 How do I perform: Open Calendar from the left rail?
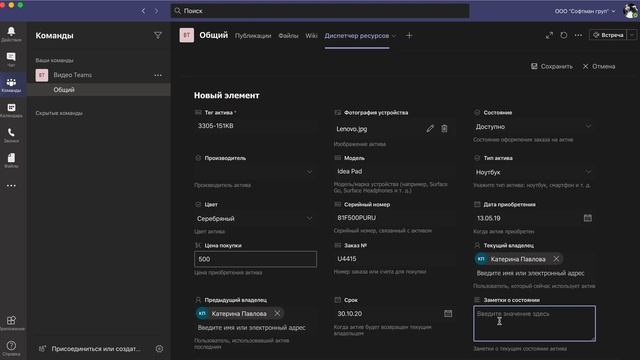(x=11, y=110)
